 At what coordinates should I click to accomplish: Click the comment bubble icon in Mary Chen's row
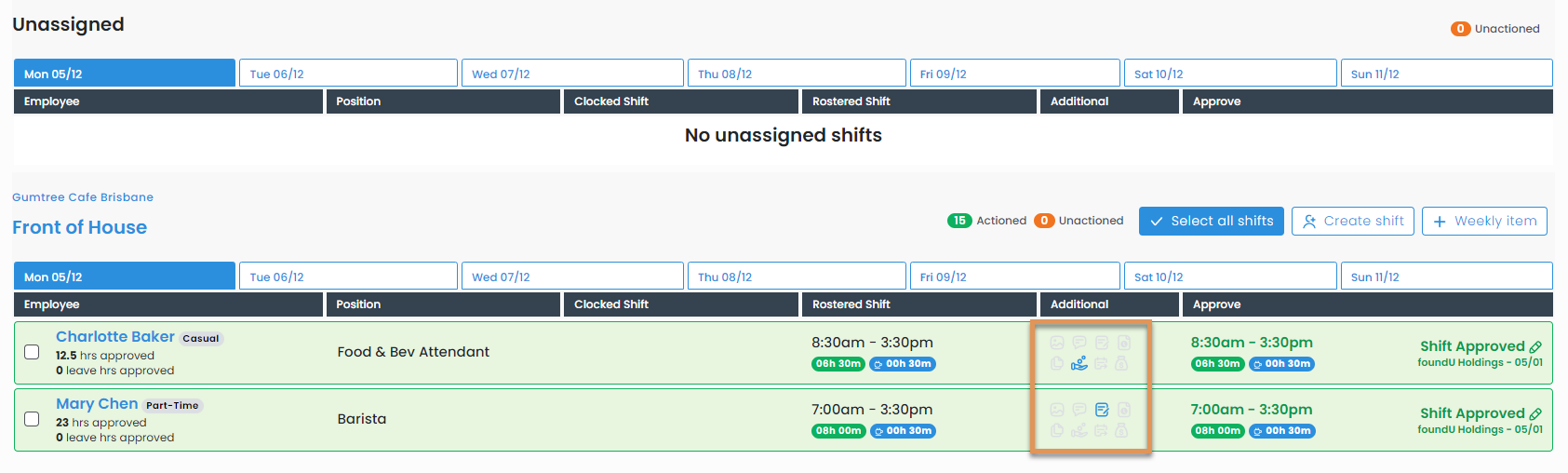pos(1079,410)
